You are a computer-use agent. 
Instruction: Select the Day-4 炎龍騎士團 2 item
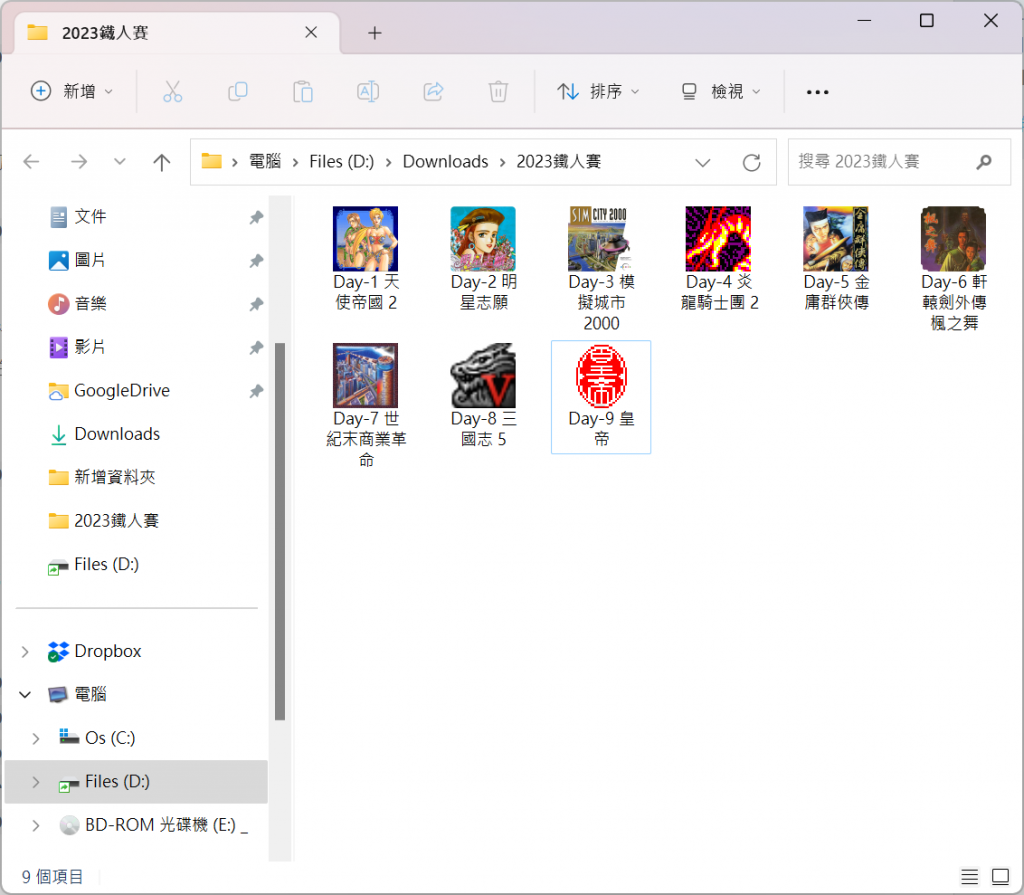pos(718,259)
